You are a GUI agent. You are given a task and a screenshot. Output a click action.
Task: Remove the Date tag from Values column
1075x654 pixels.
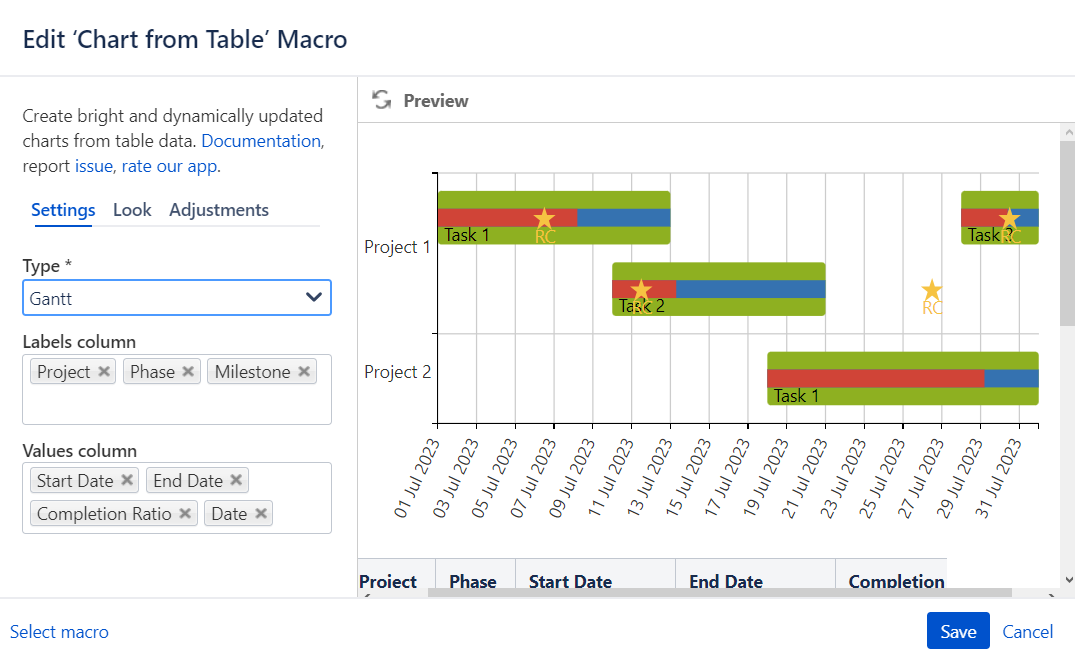[x=261, y=513]
